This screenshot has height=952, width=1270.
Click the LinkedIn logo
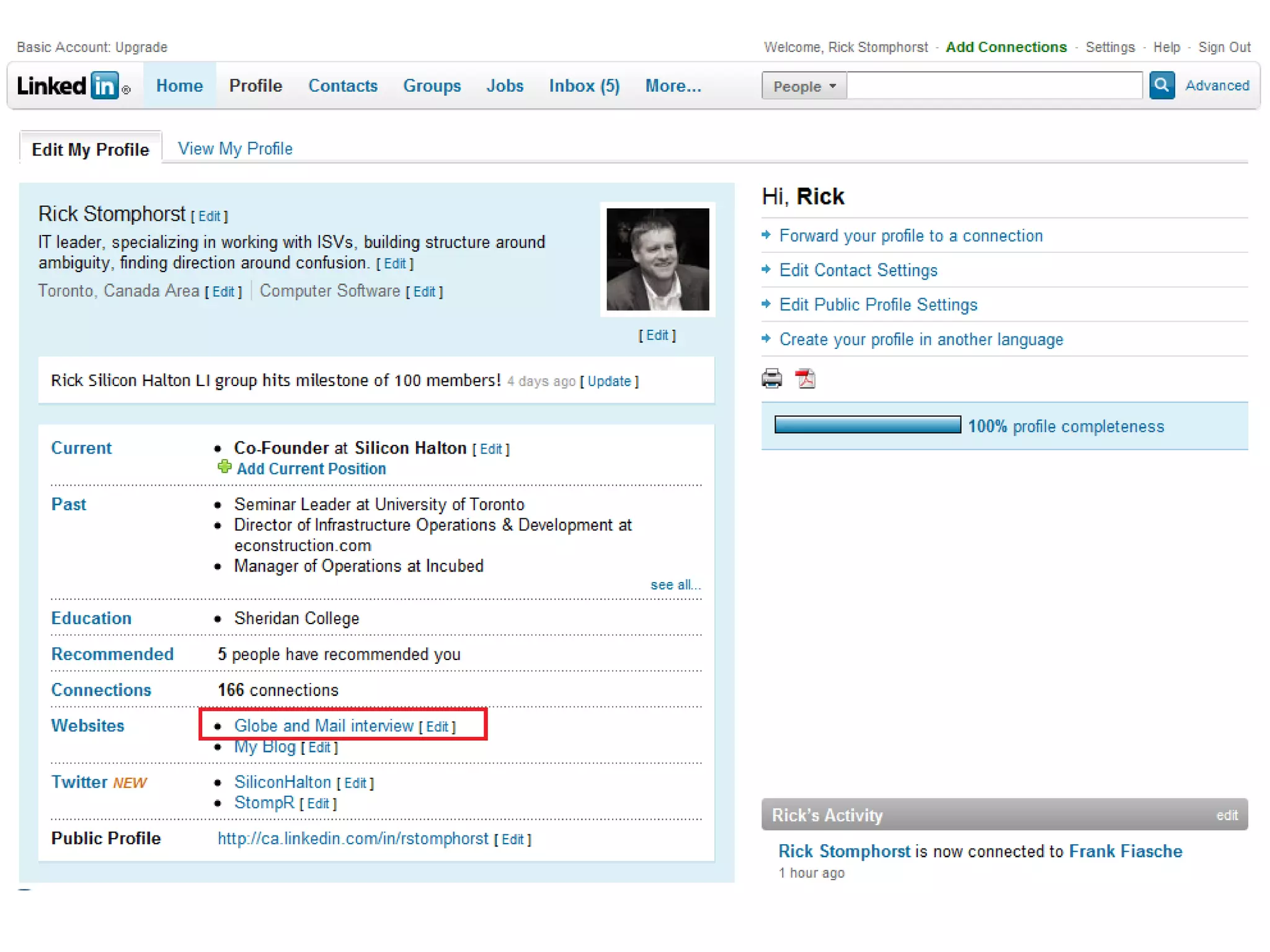69,86
